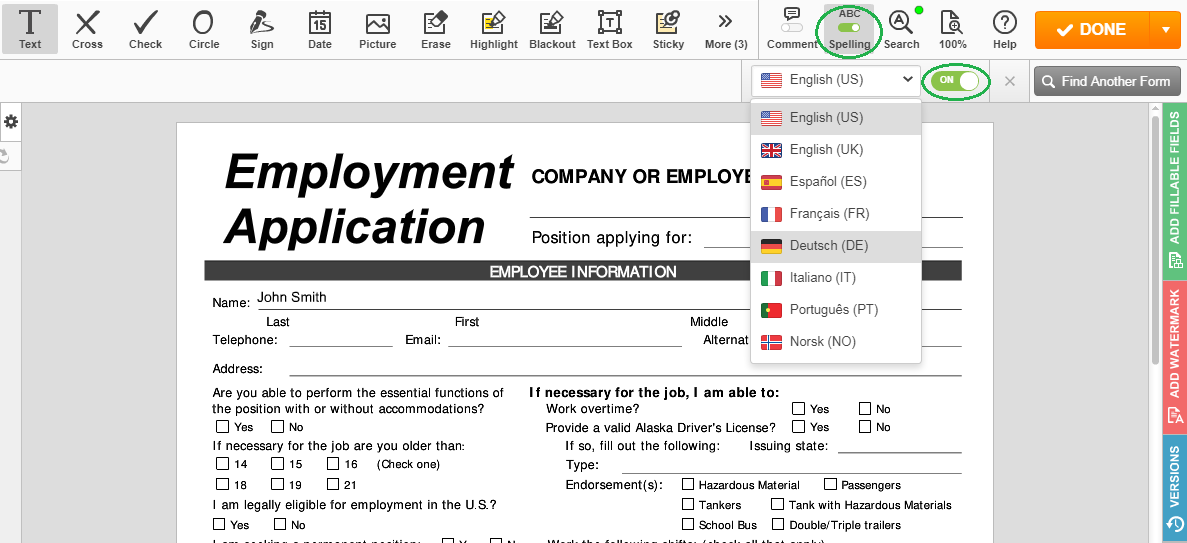Click the Email field line
1187x543 pixels.
tap(565, 341)
